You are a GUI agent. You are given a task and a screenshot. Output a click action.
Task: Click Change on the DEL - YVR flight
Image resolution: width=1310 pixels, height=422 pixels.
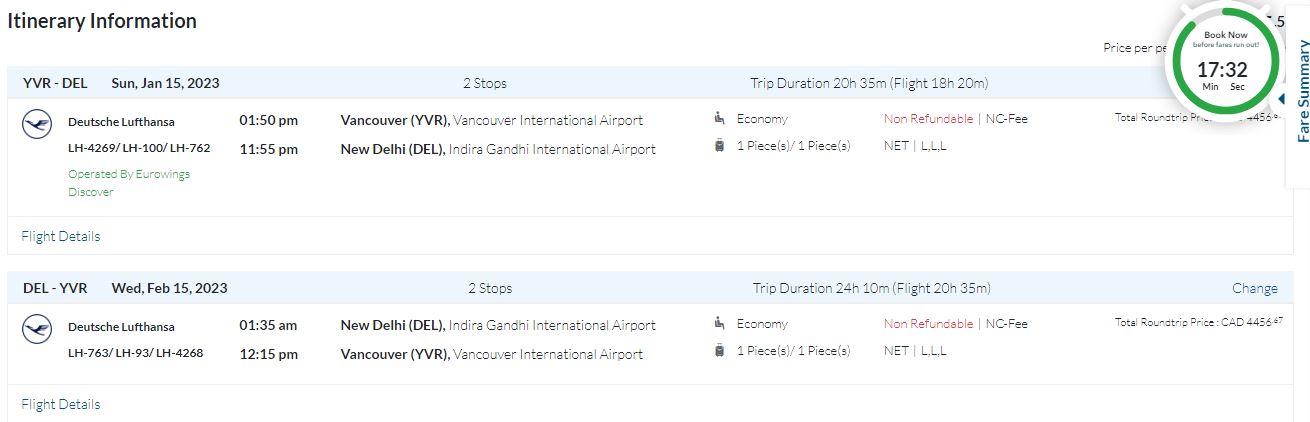tap(1254, 288)
